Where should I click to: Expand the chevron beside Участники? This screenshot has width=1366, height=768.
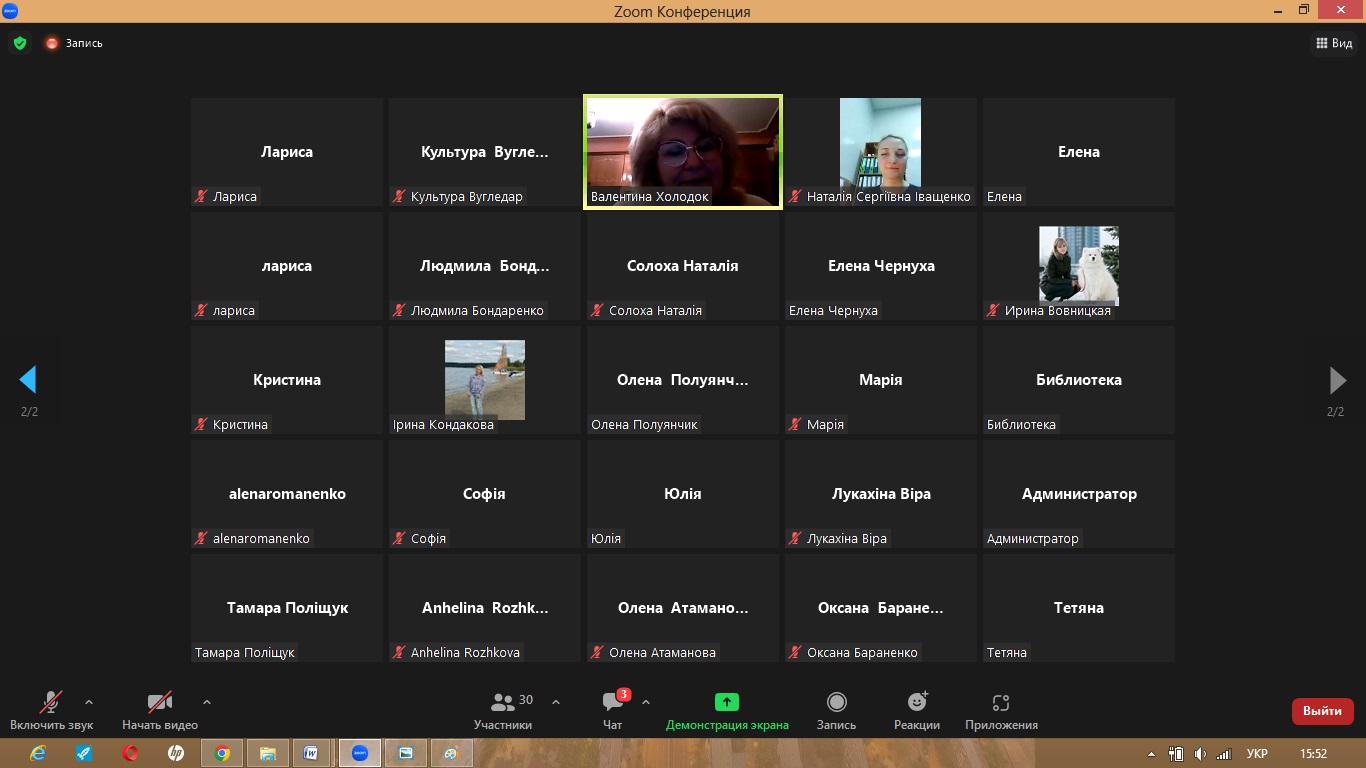tap(556, 702)
